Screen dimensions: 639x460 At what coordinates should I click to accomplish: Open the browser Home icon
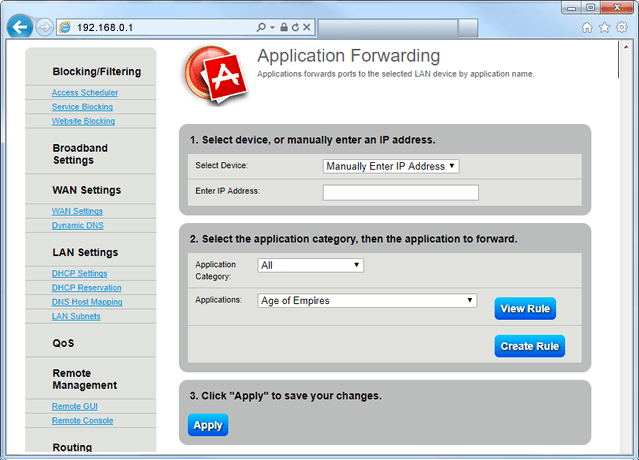pyautogui.click(x=587, y=27)
